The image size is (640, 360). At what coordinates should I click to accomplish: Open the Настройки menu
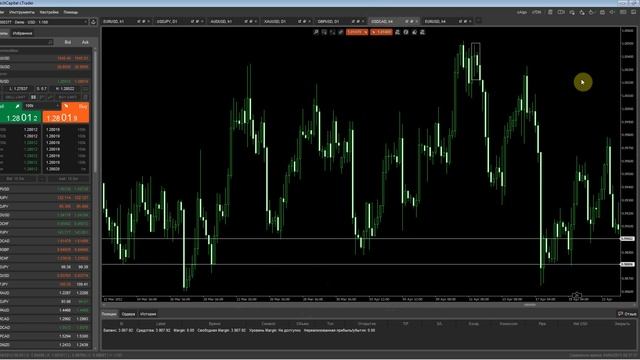click(x=49, y=12)
